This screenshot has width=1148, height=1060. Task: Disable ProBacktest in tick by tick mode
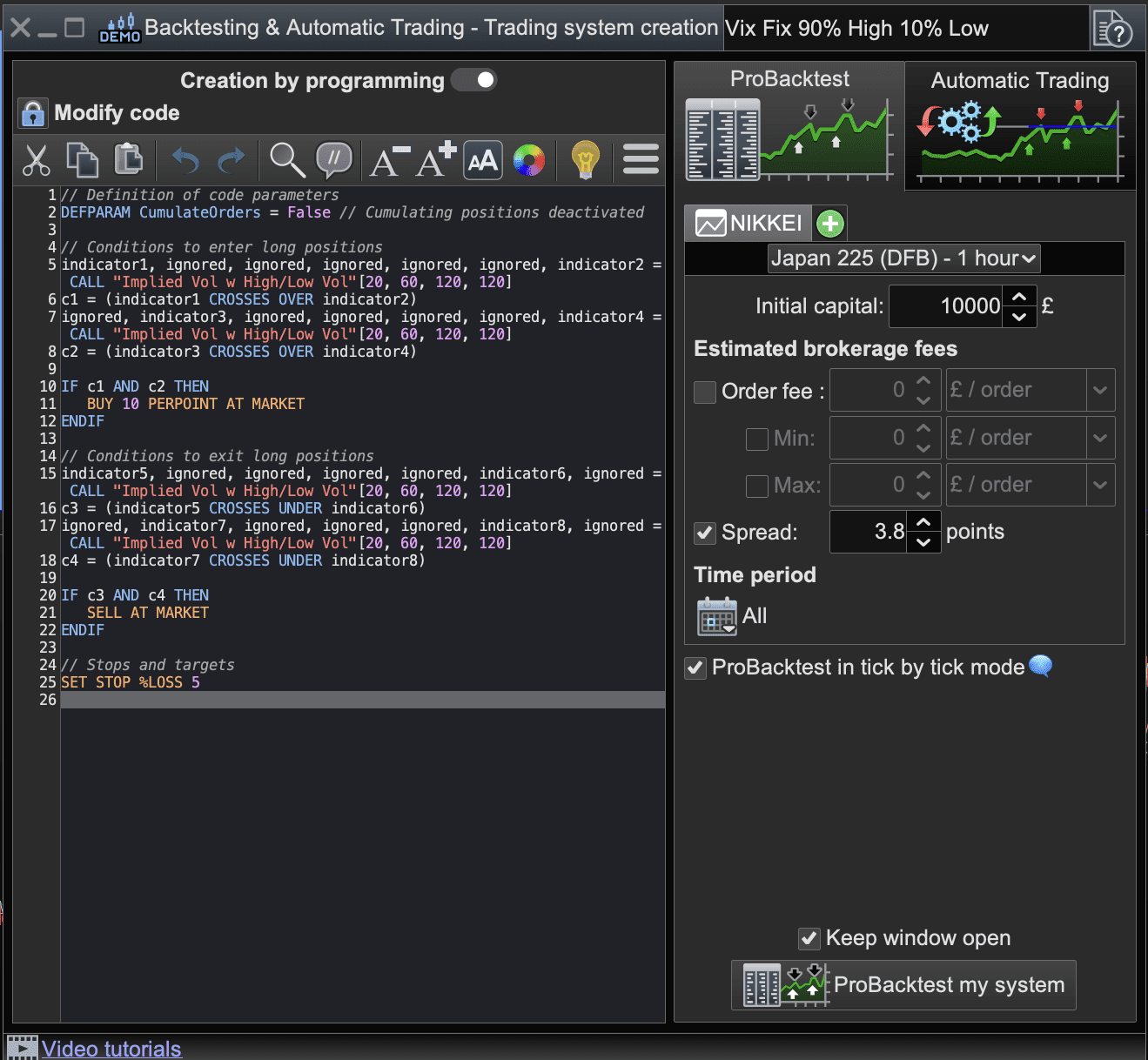pyautogui.click(x=695, y=668)
